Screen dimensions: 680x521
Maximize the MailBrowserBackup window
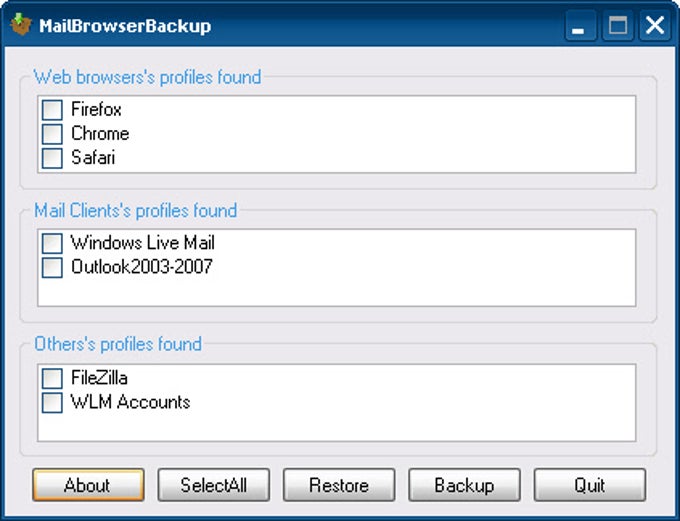pyautogui.click(x=618, y=26)
